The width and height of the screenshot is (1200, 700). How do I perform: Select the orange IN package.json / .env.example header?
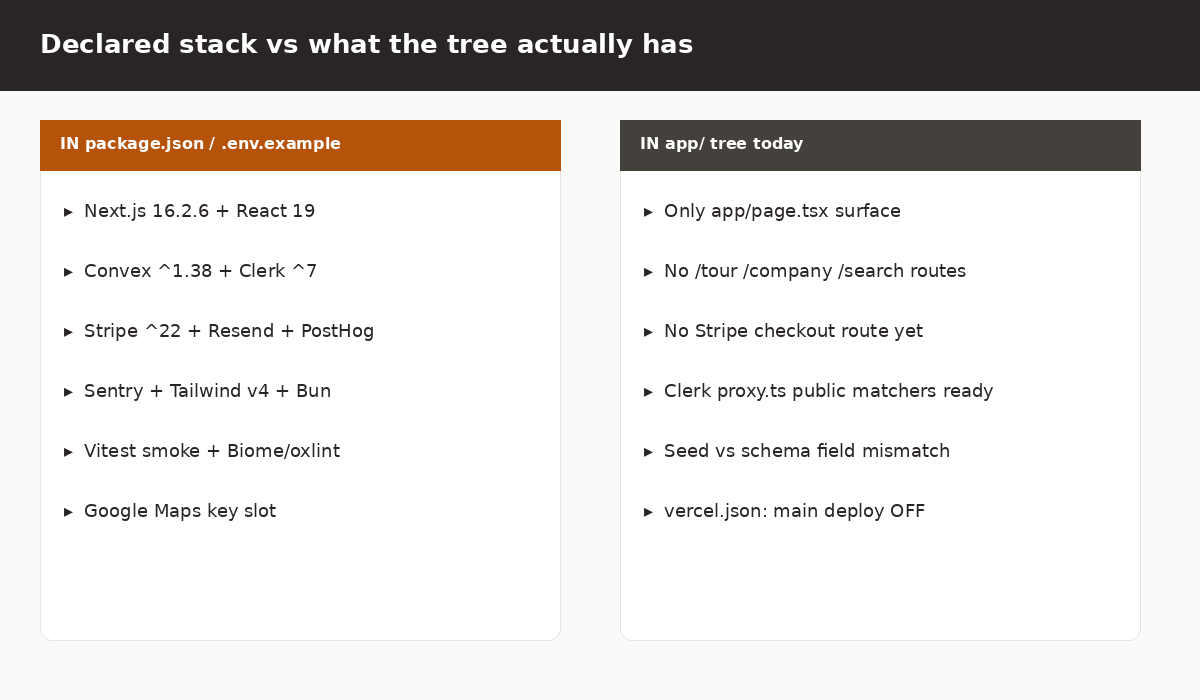click(x=300, y=145)
